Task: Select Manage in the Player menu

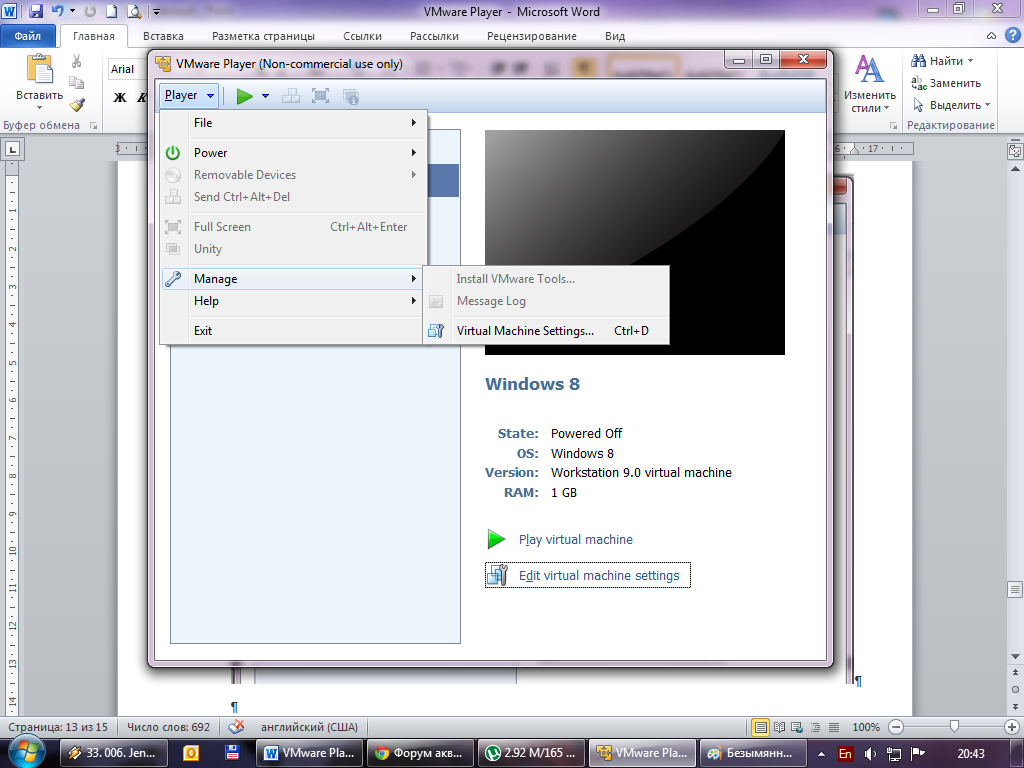Action: click(x=293, y=279)
